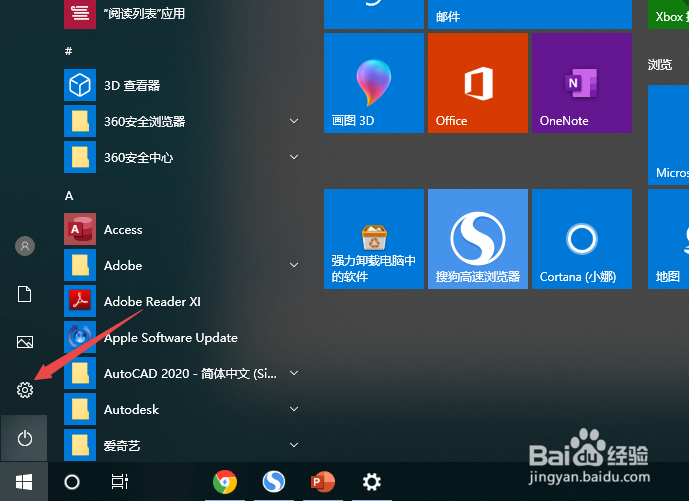Image resolution: width=689 pixels, height=501 pixels.
Task: Expand the 360安全浏览器 folder chevron
Action: coord(294,121)
